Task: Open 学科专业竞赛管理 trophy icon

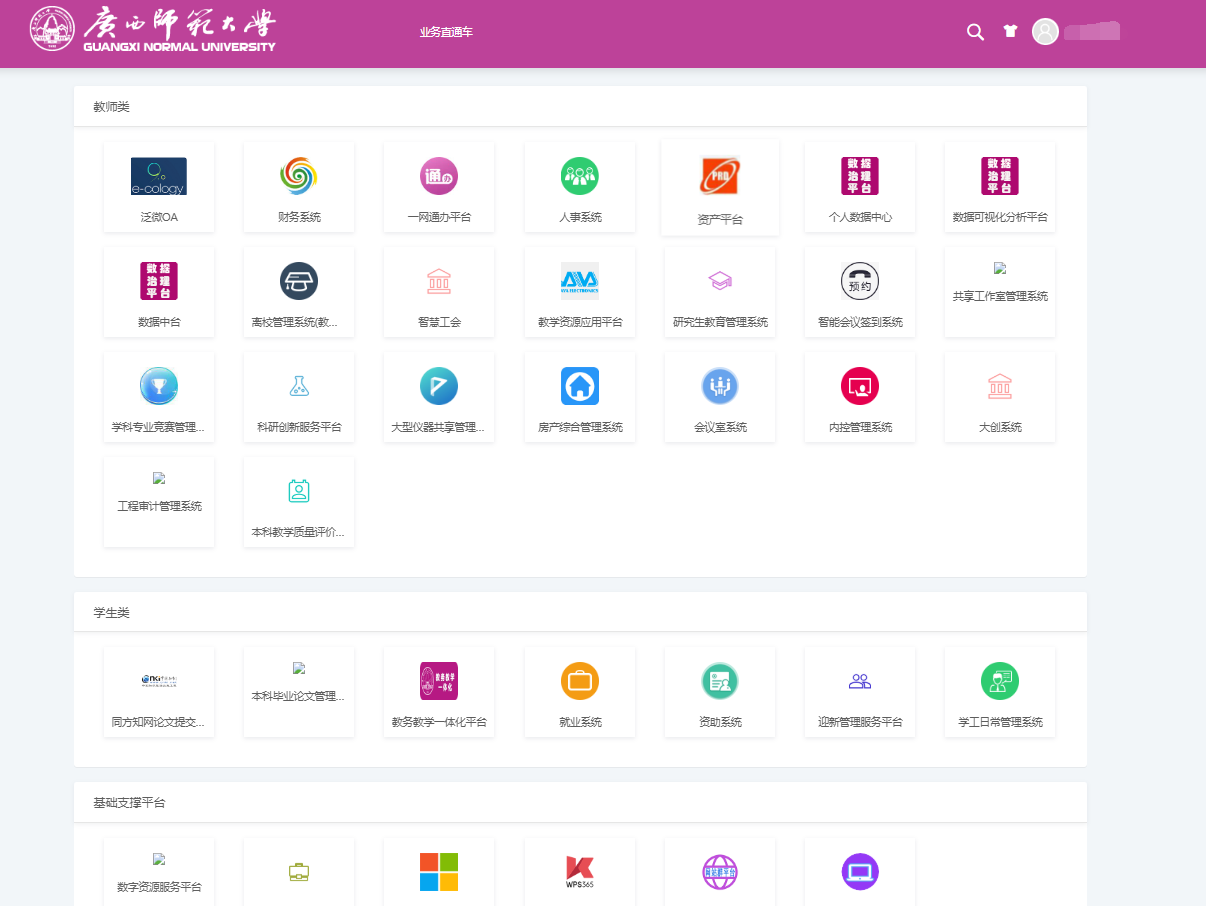Action: tap(159, 386)
